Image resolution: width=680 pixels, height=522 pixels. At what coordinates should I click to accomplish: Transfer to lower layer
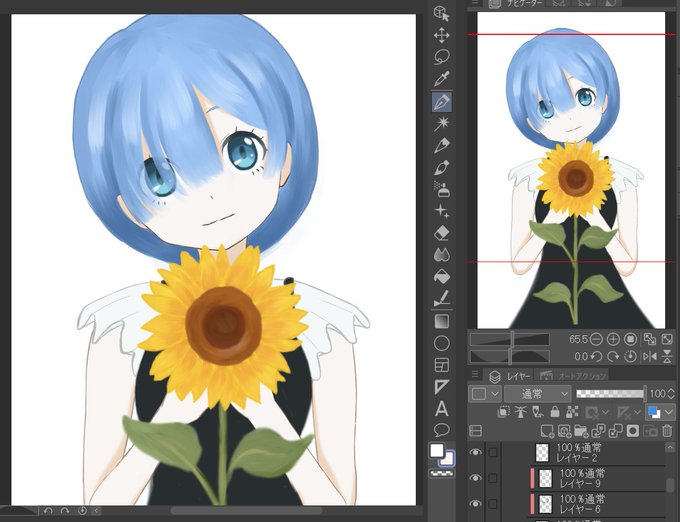pos(598,431)
